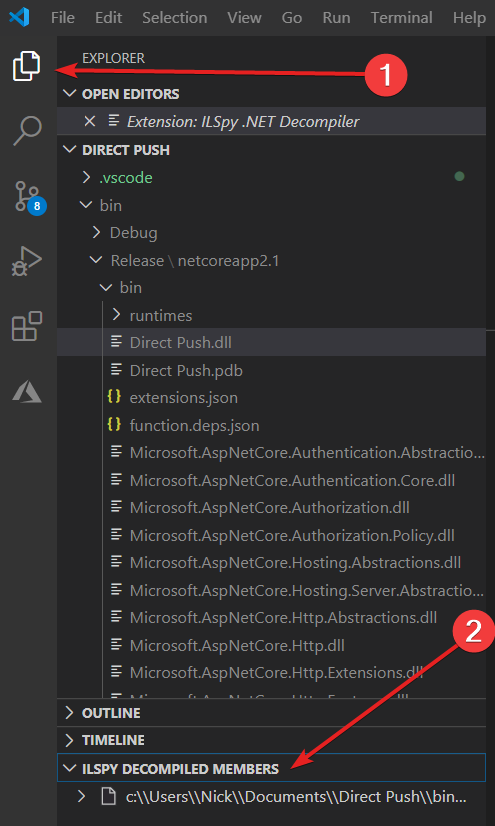Image resolution: width=495 pixels, height=826 pixels.
Task: Open the Selection menu
Action: [174, 17]
